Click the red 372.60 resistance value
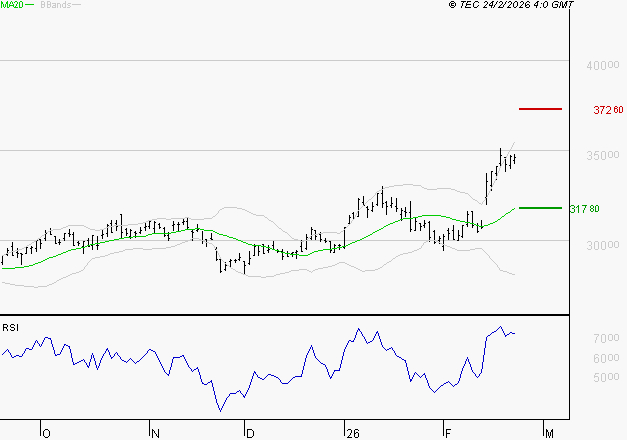The width and height of the screenshot is (627, 440). coord(608,110)
